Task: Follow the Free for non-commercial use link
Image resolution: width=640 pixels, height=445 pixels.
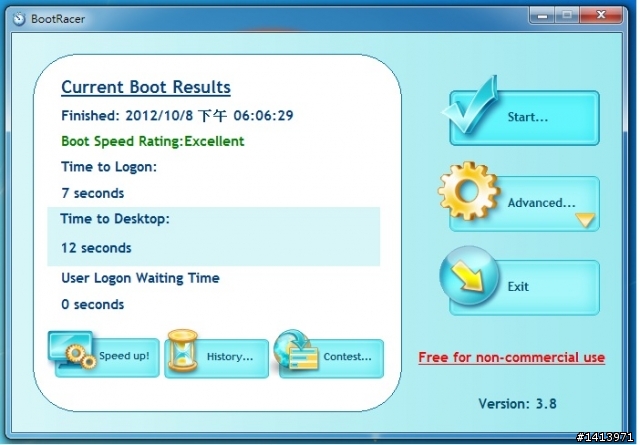Action: (511, 358)
